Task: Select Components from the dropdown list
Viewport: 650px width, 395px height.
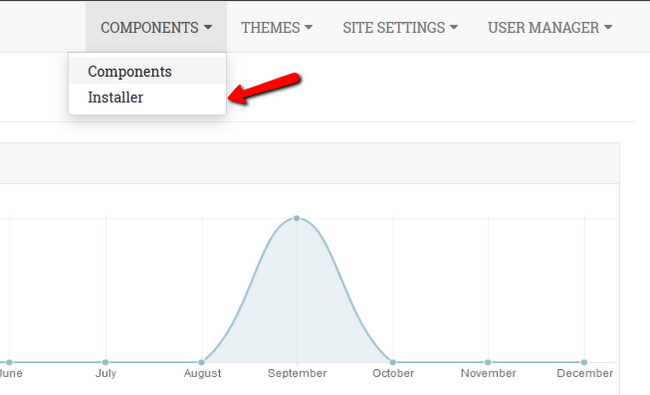Action: coord(147,71)
